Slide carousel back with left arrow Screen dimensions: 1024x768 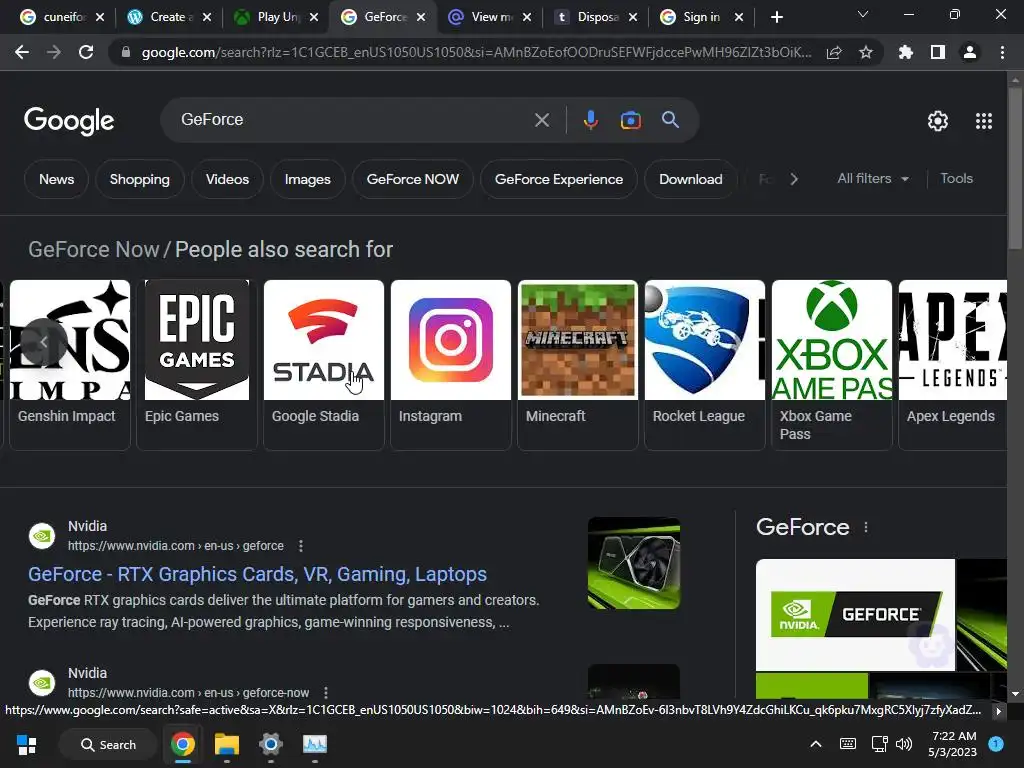(x=43, y=341)
